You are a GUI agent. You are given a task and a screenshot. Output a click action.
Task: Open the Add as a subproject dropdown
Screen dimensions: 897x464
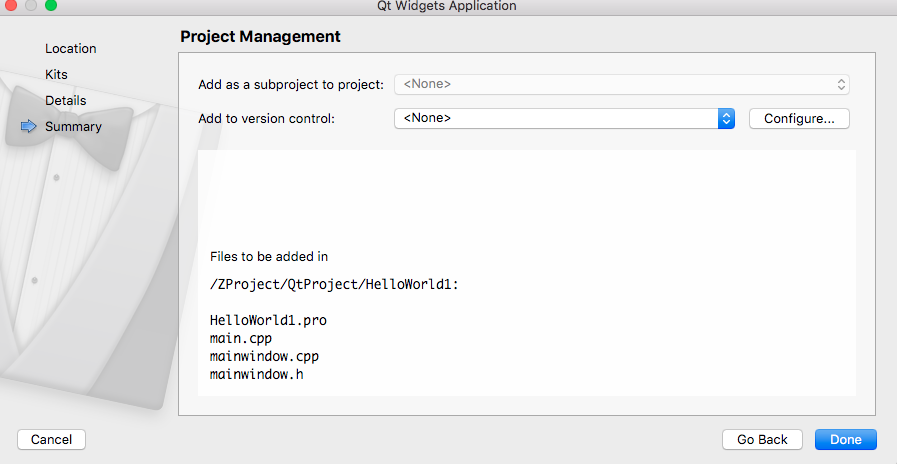[622, 84]
